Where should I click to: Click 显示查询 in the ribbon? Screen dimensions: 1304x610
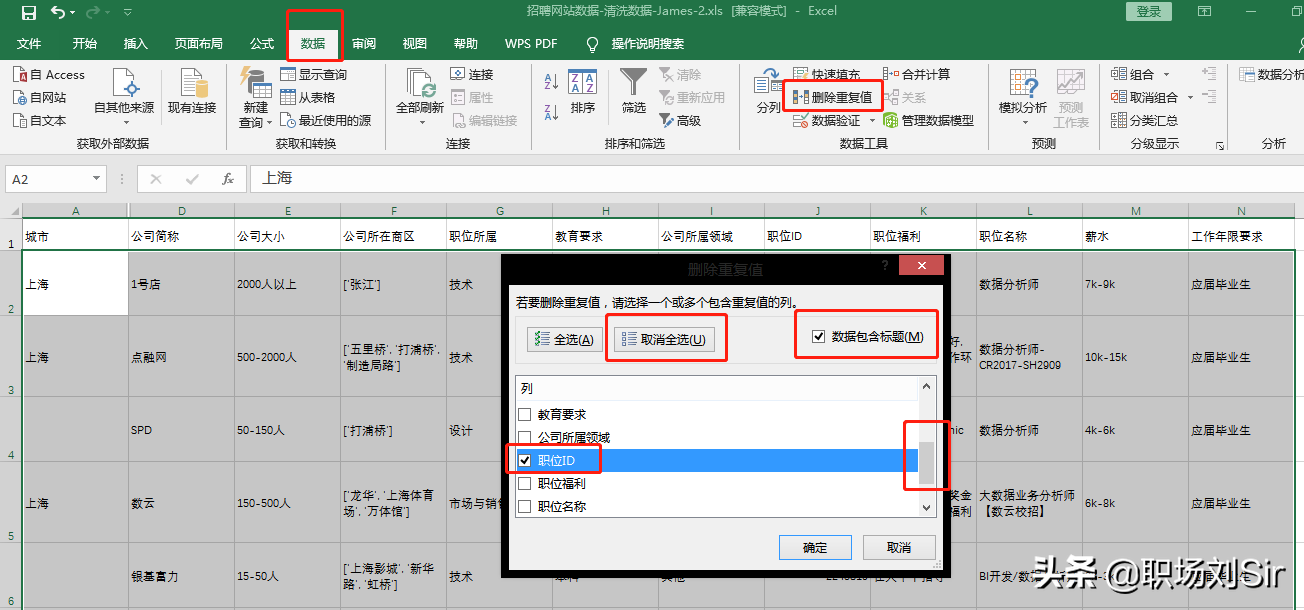314,75
